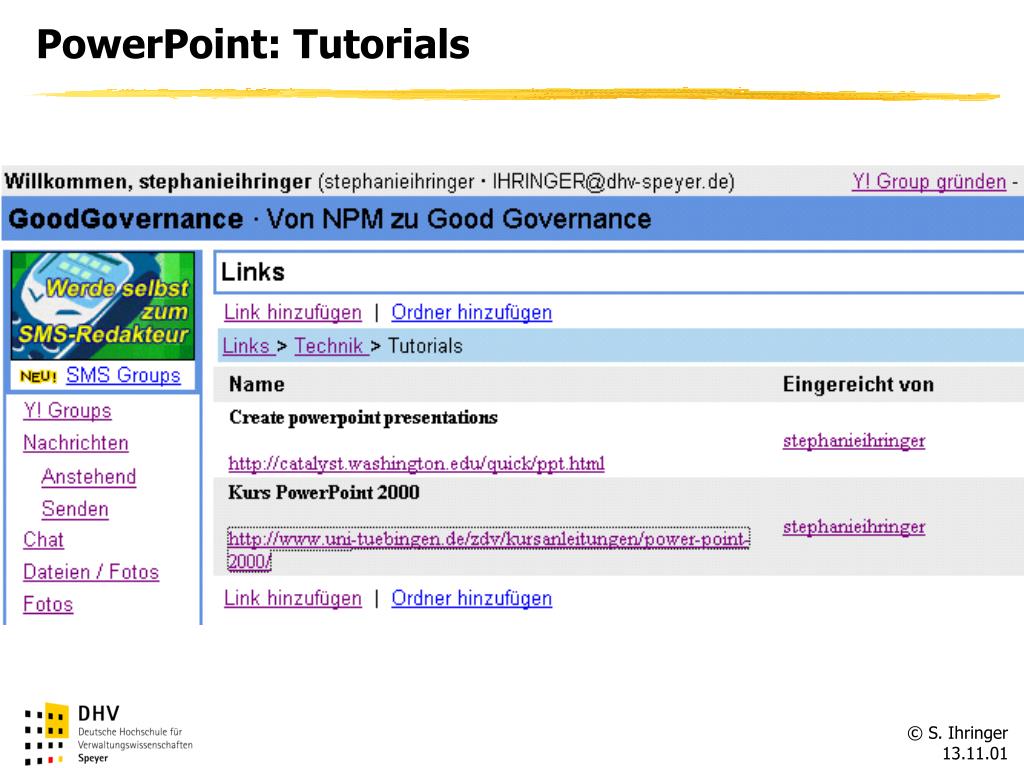Select Kurs PowerPoint 2000 title
Screen dimensions: 1024x768
pos(324,492)
